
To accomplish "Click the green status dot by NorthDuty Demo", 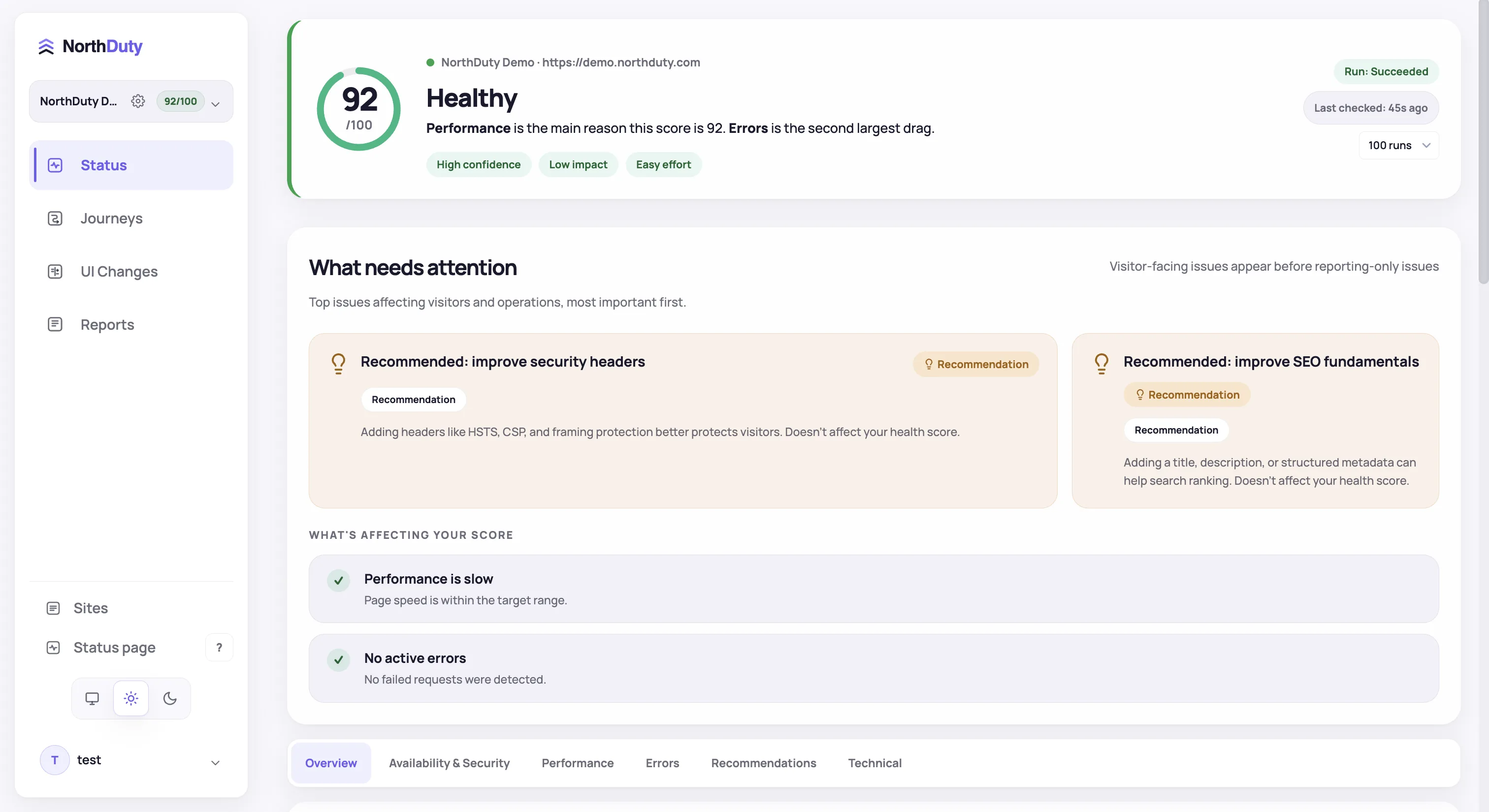I will click(430, 62).
